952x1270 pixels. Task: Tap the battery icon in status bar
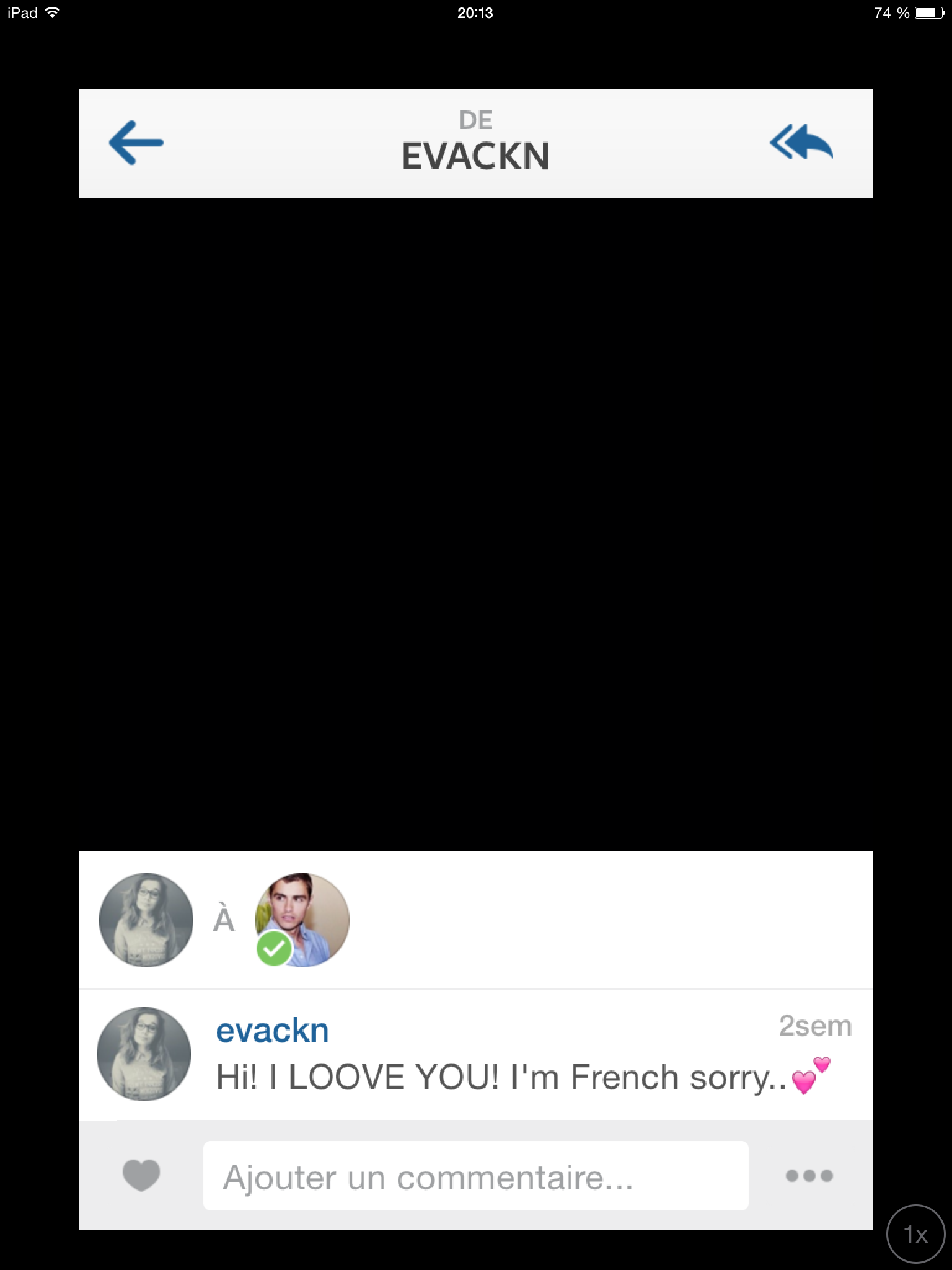[x=930, y=12]
